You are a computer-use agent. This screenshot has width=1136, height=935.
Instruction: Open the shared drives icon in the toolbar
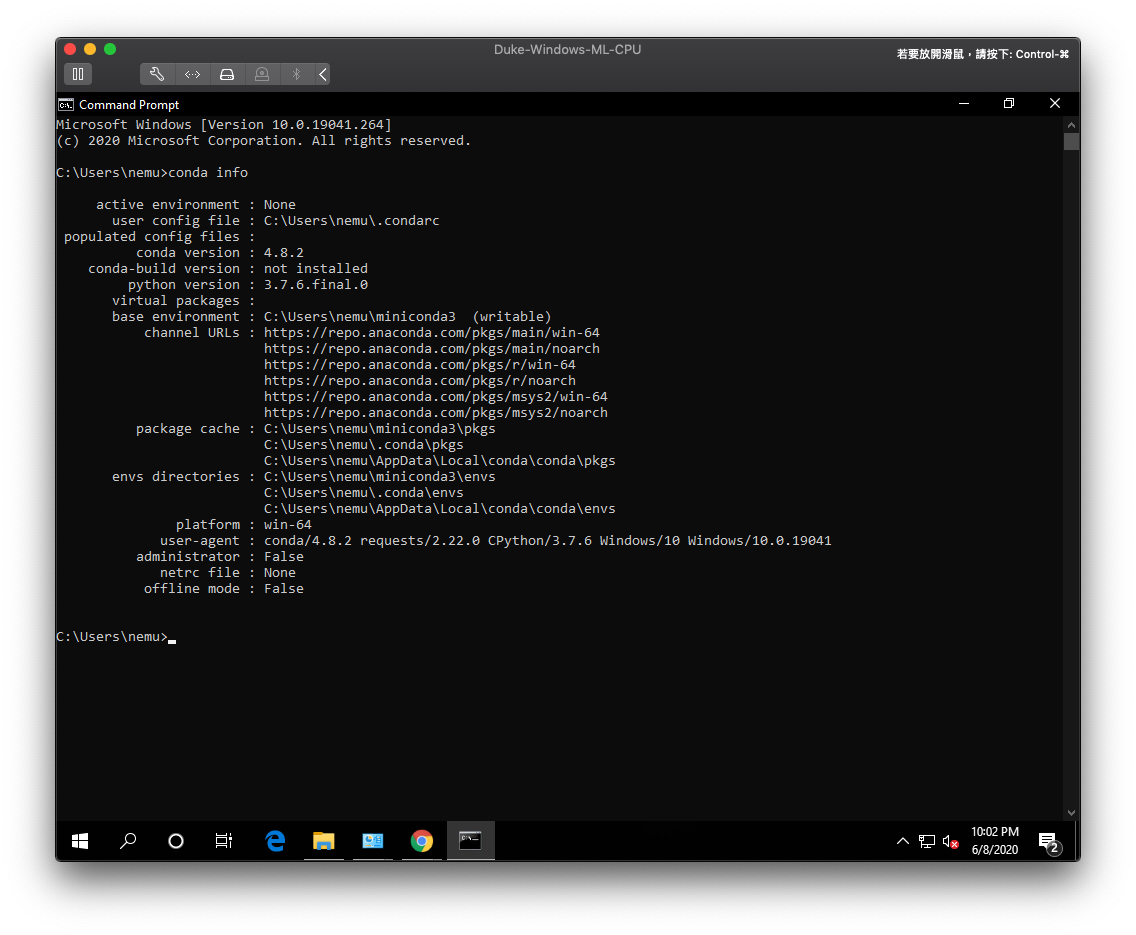(x=227, y=74)
